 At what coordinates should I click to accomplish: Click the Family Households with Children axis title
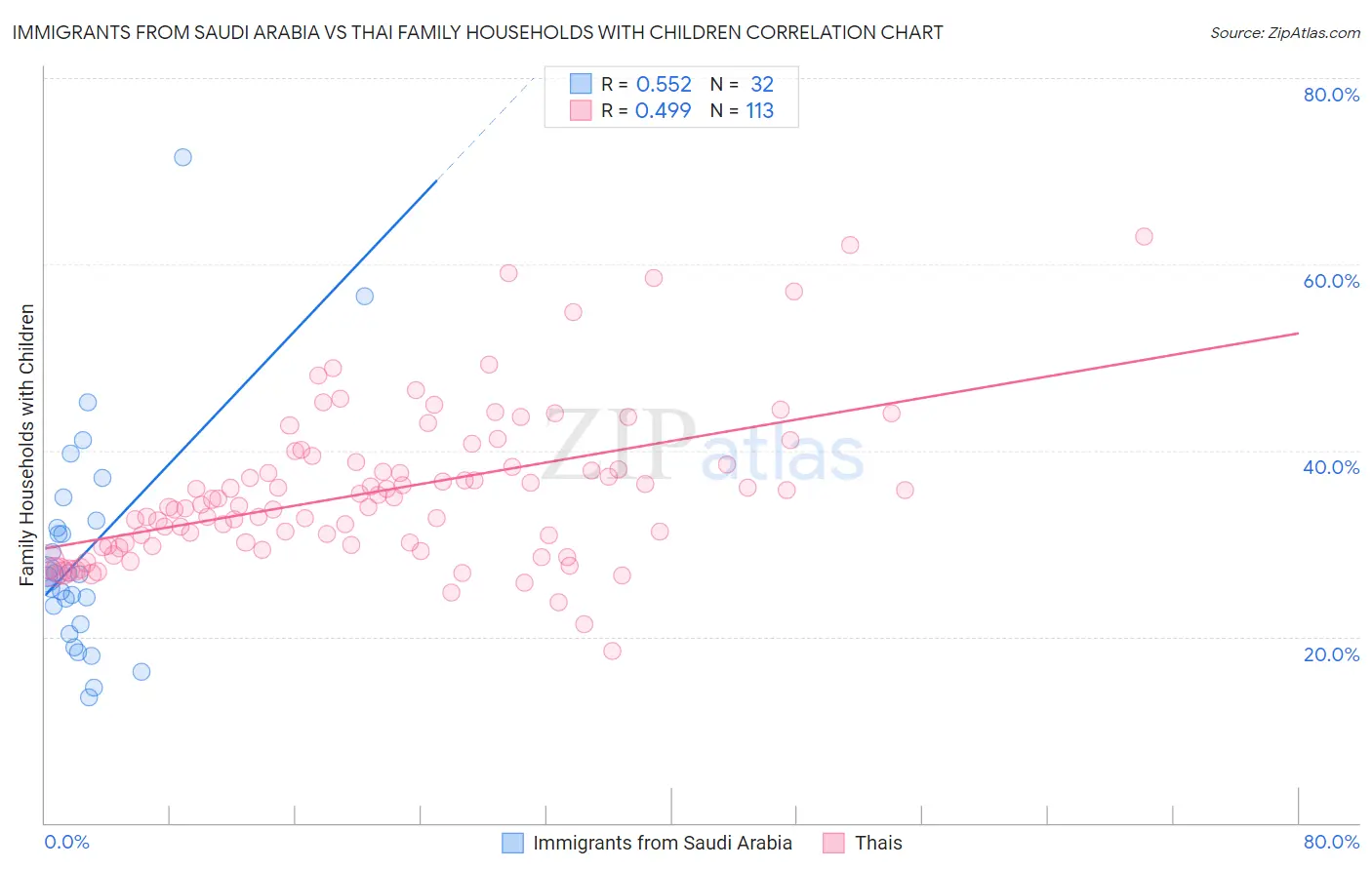(x=26, y=446)
